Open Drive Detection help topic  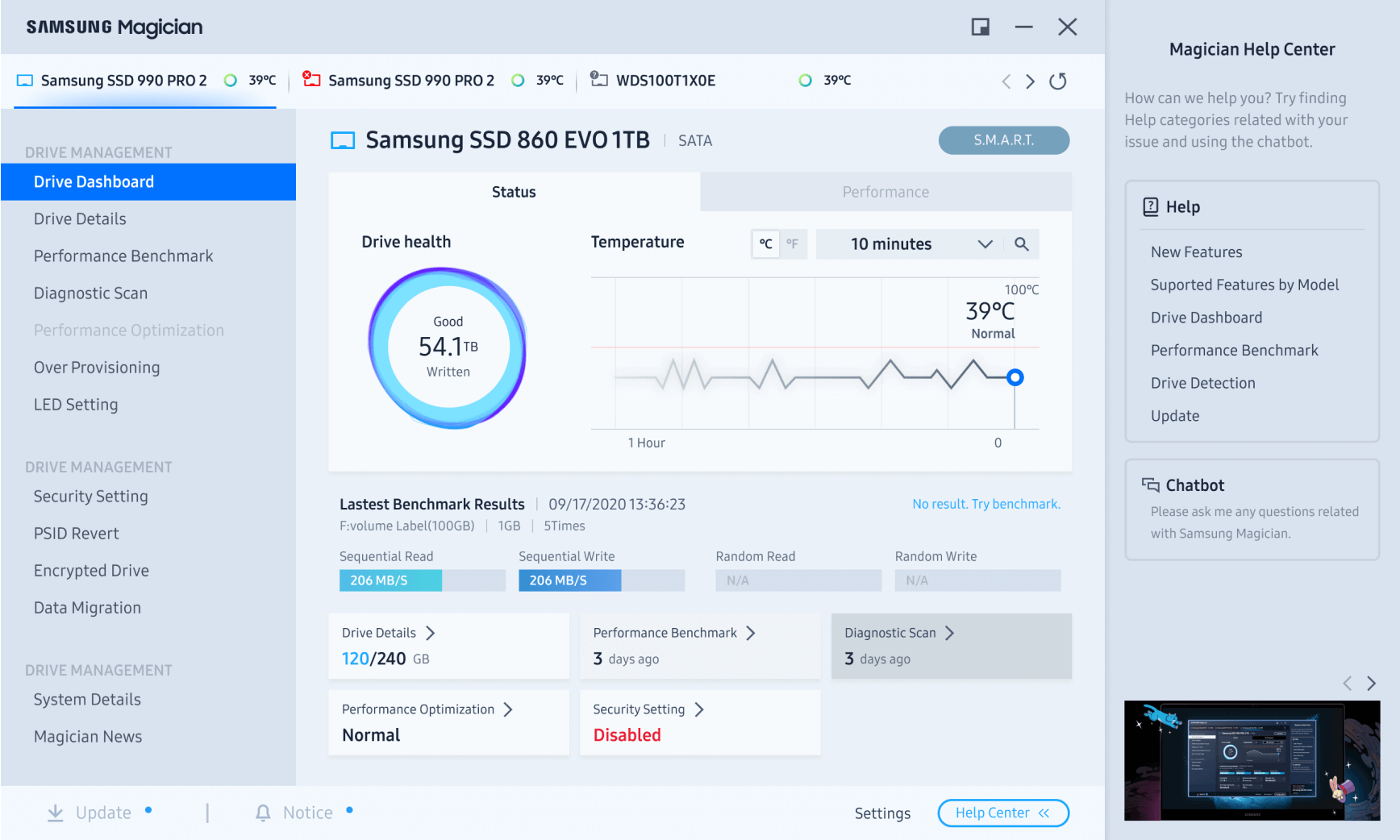tap(1203, 384)
